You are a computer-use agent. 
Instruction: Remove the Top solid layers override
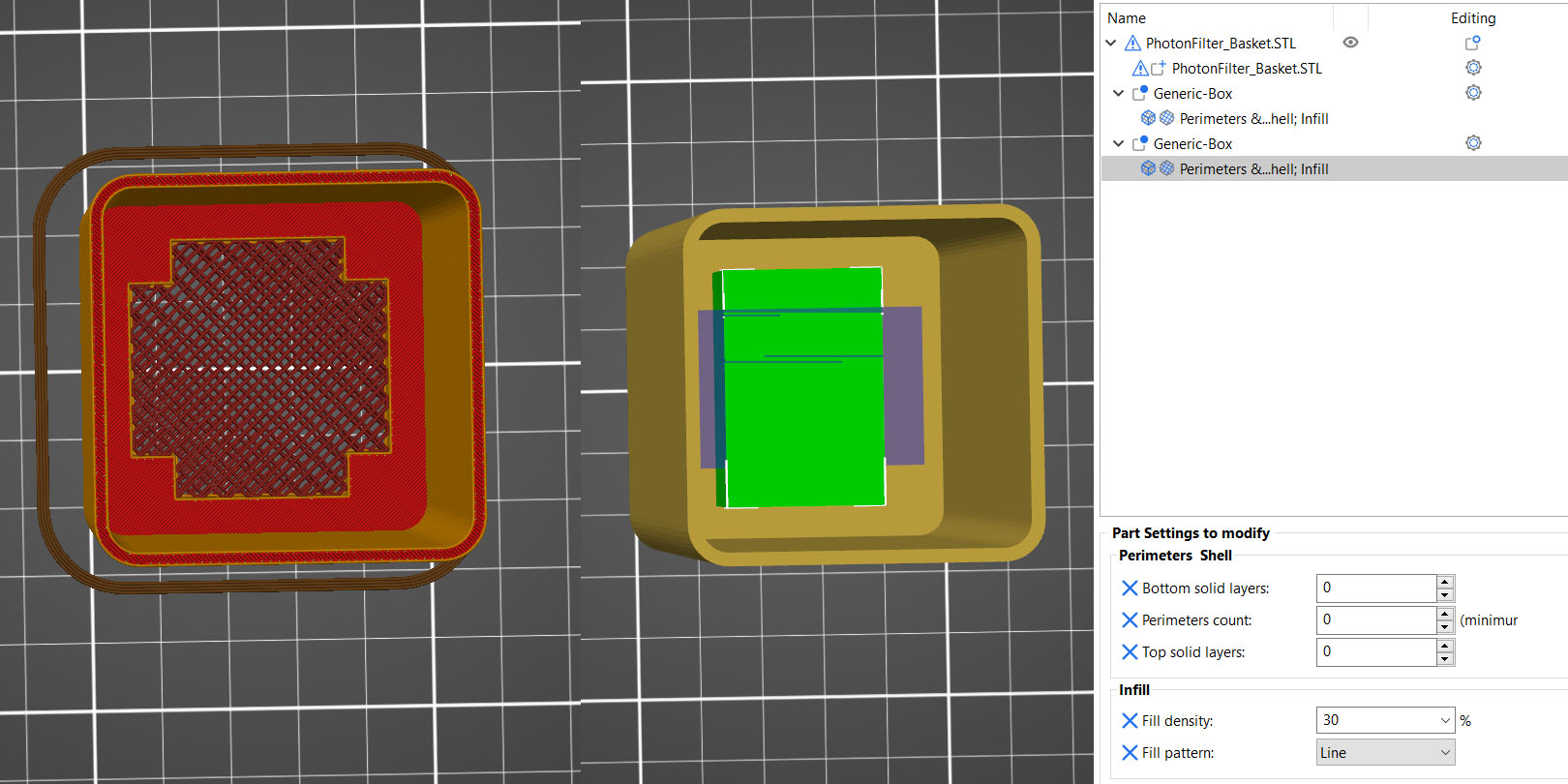[x=1129, y=652]
